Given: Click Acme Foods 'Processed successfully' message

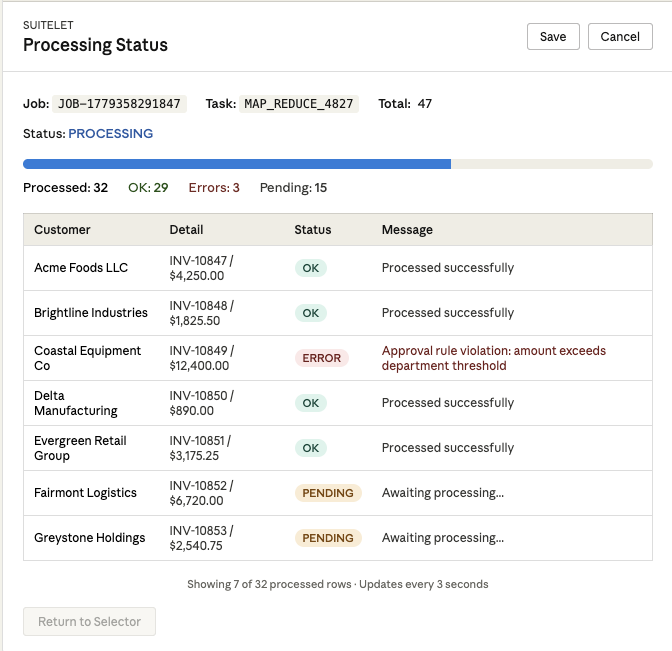Looking at the screenshot, I should [448, 268].
